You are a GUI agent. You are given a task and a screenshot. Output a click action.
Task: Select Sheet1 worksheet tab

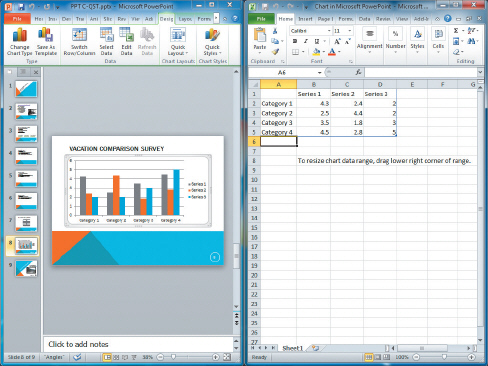[x=292, y=348]
